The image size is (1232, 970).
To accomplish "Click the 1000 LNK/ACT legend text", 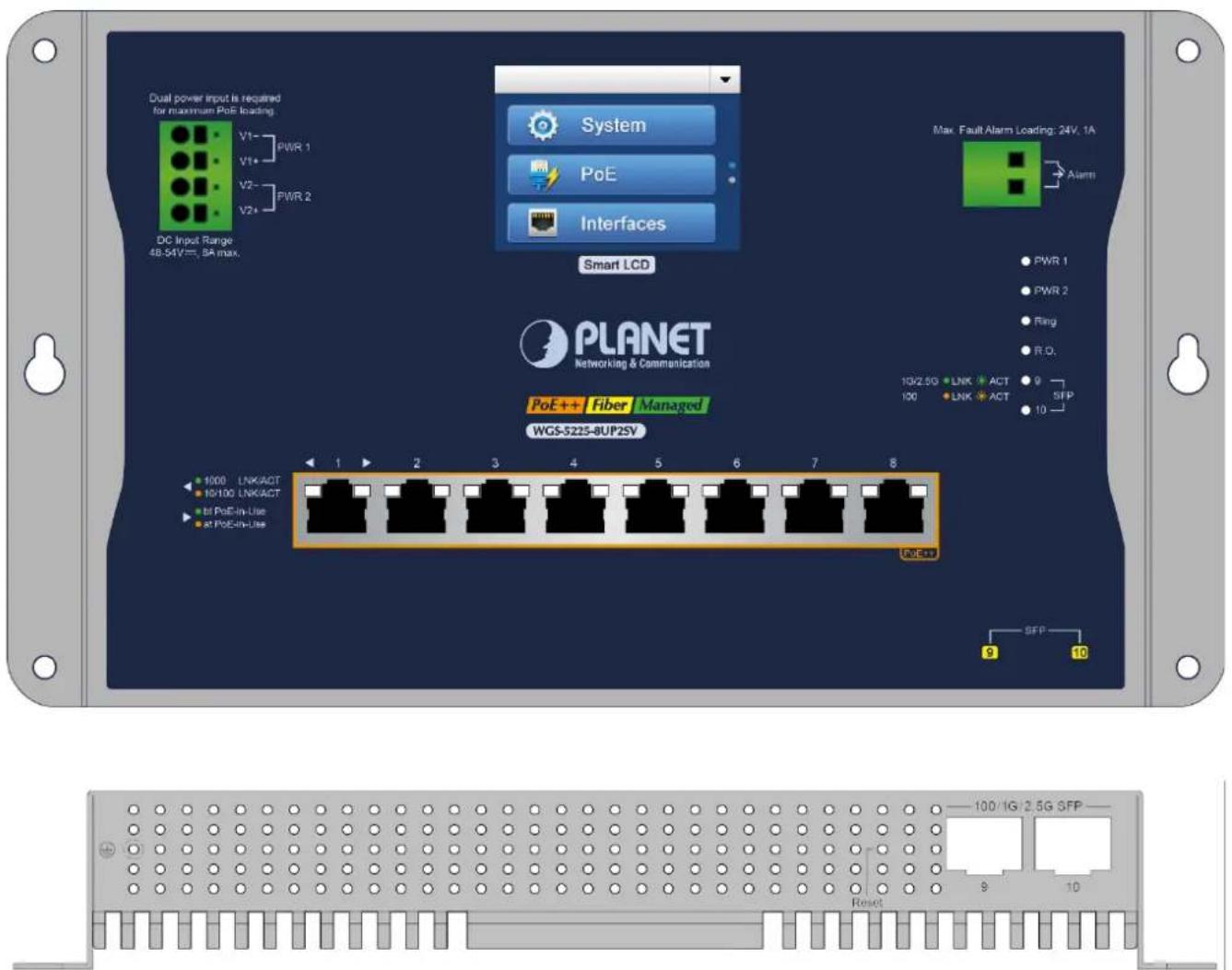I will (x=241, y=480).
